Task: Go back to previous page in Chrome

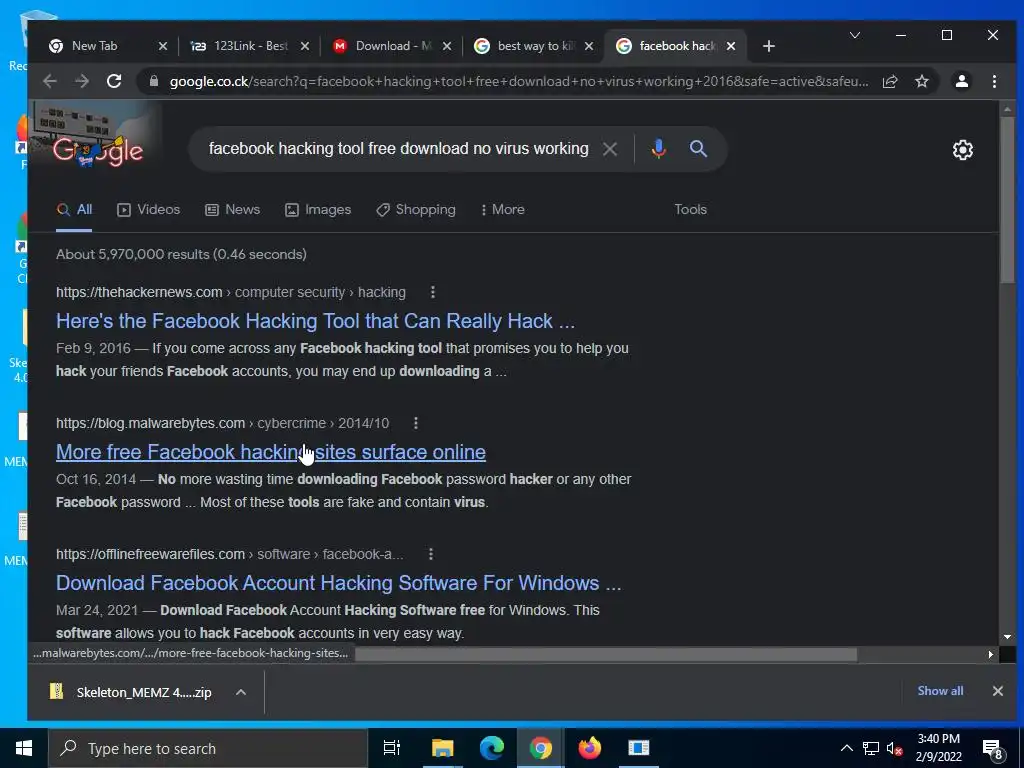Action: click(50, 81)
